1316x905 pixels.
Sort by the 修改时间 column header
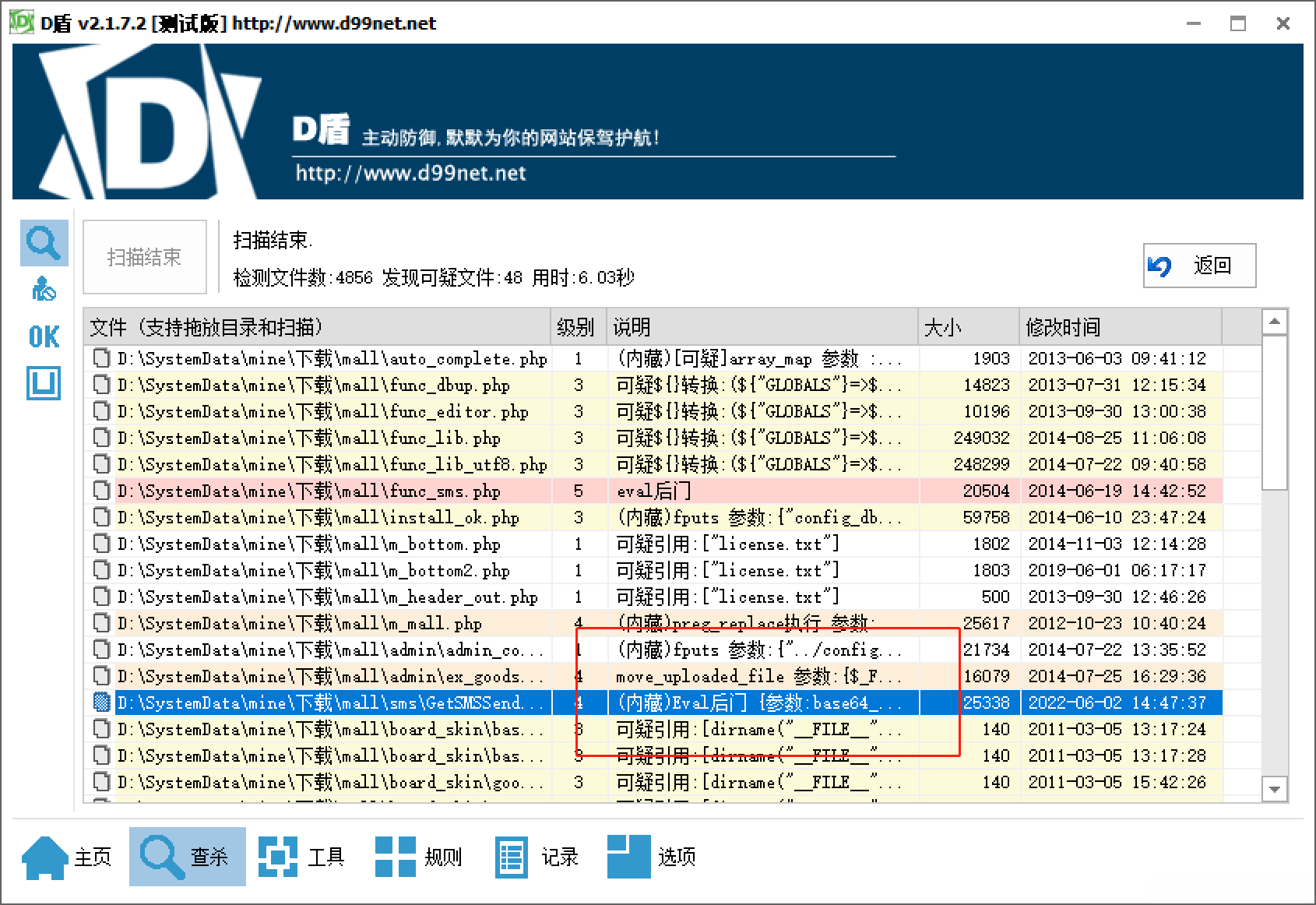(1121, 327)
